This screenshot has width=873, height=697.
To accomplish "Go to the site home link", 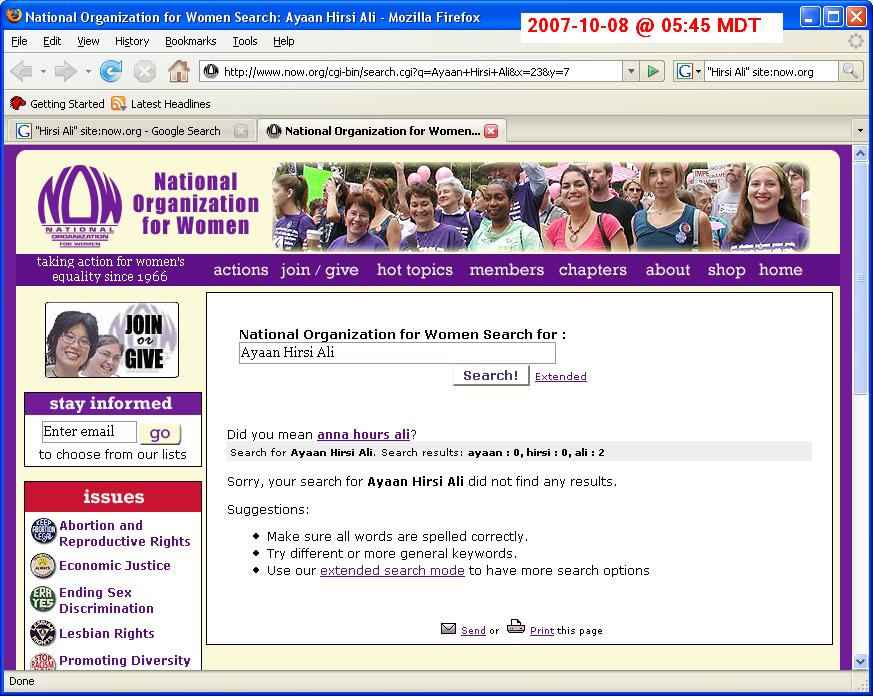I will 781,269.
